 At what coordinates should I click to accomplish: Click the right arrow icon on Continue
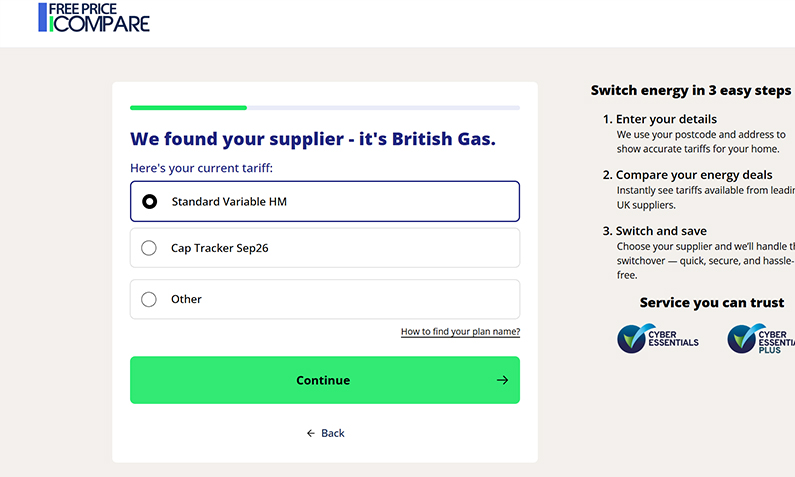(x=502, y=380)
